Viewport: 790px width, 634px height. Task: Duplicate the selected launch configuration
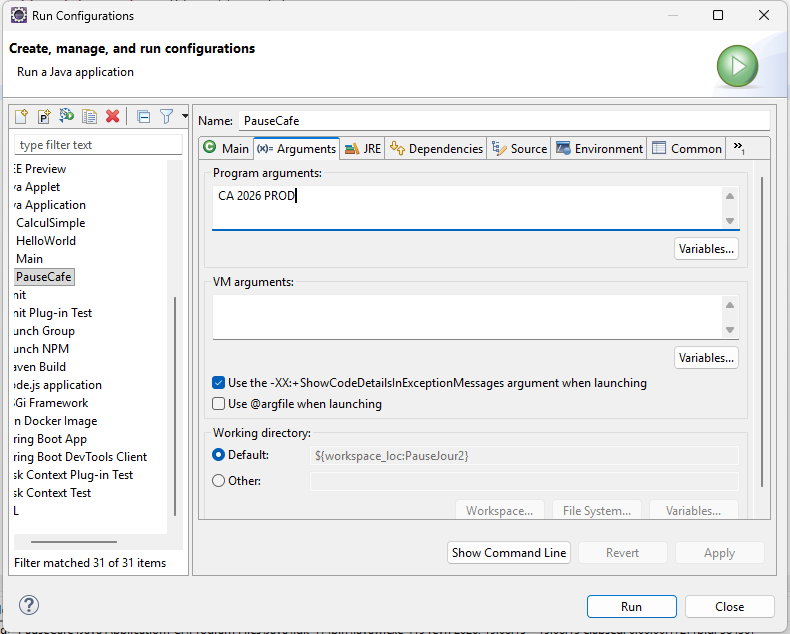89,116
